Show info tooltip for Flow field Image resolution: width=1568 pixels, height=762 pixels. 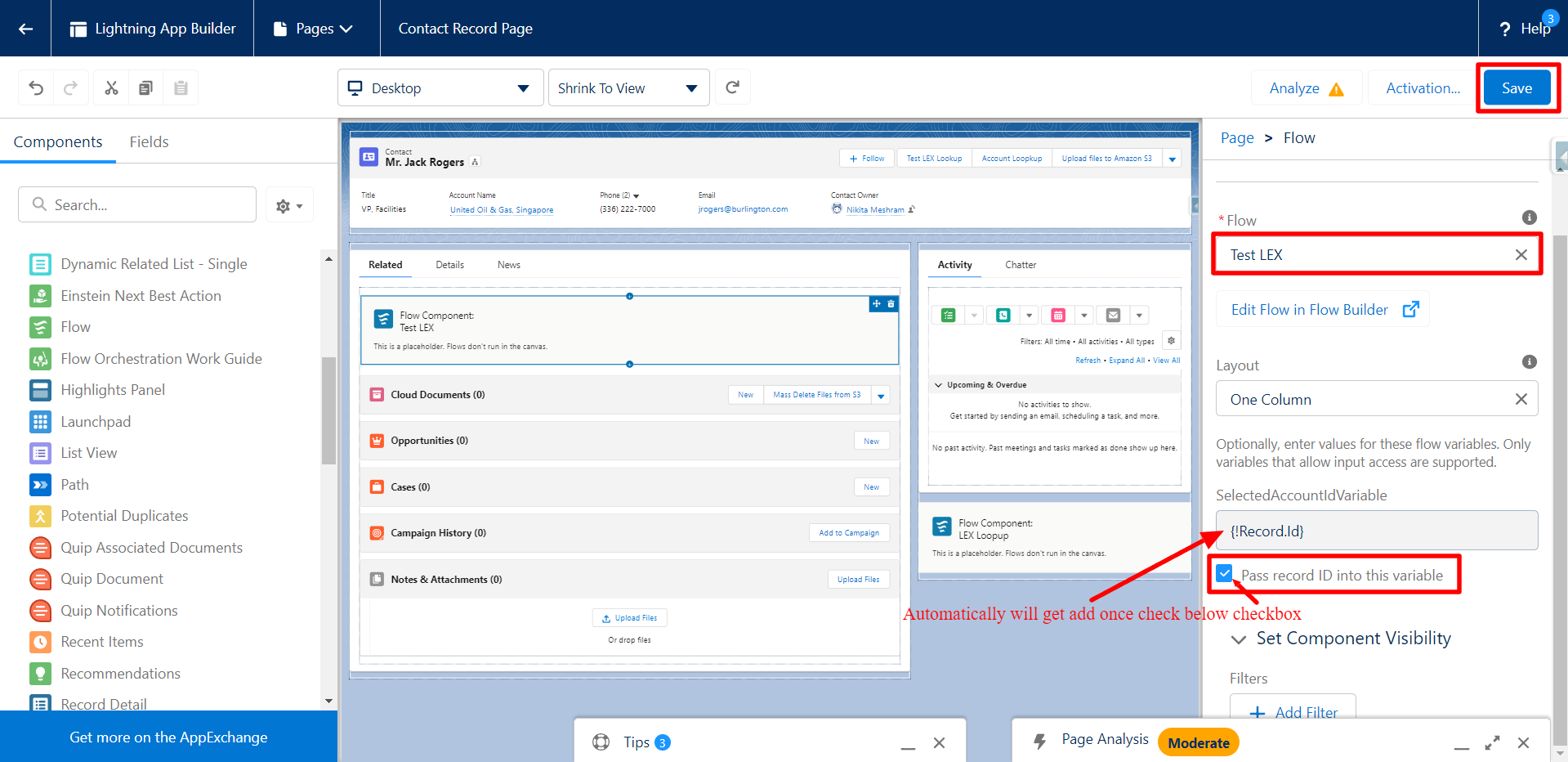coord(1530,217)
